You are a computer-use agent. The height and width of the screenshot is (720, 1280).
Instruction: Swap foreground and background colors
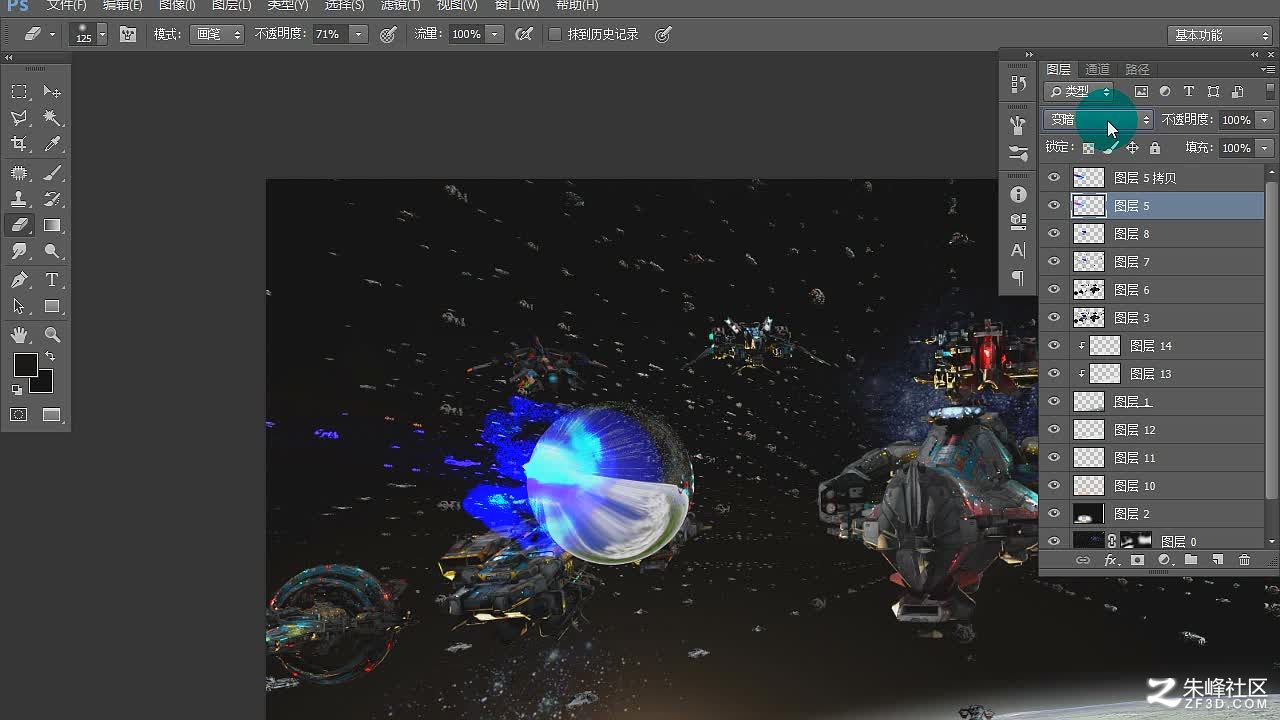pos(50,357)
